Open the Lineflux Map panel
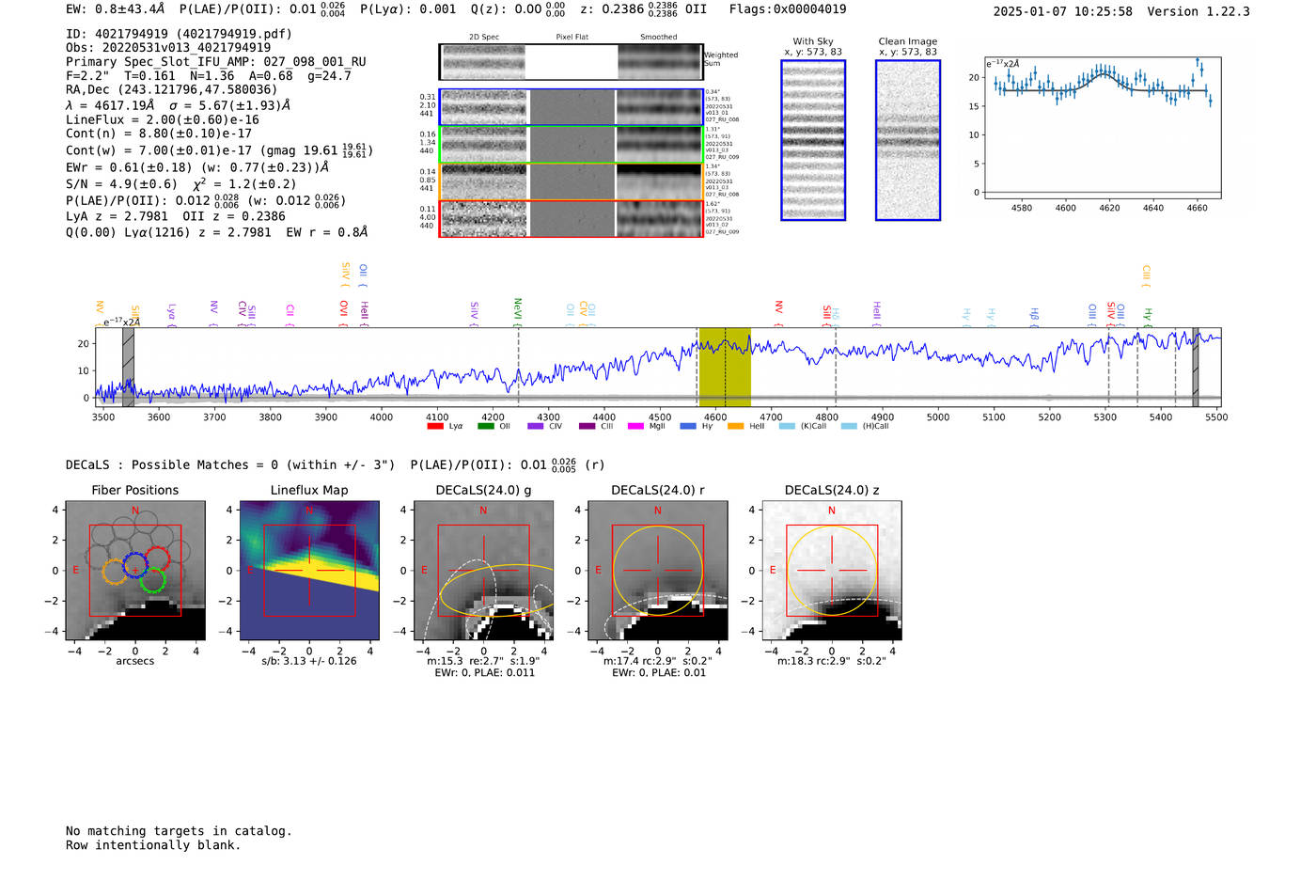1316x896 pixels. 309,571
